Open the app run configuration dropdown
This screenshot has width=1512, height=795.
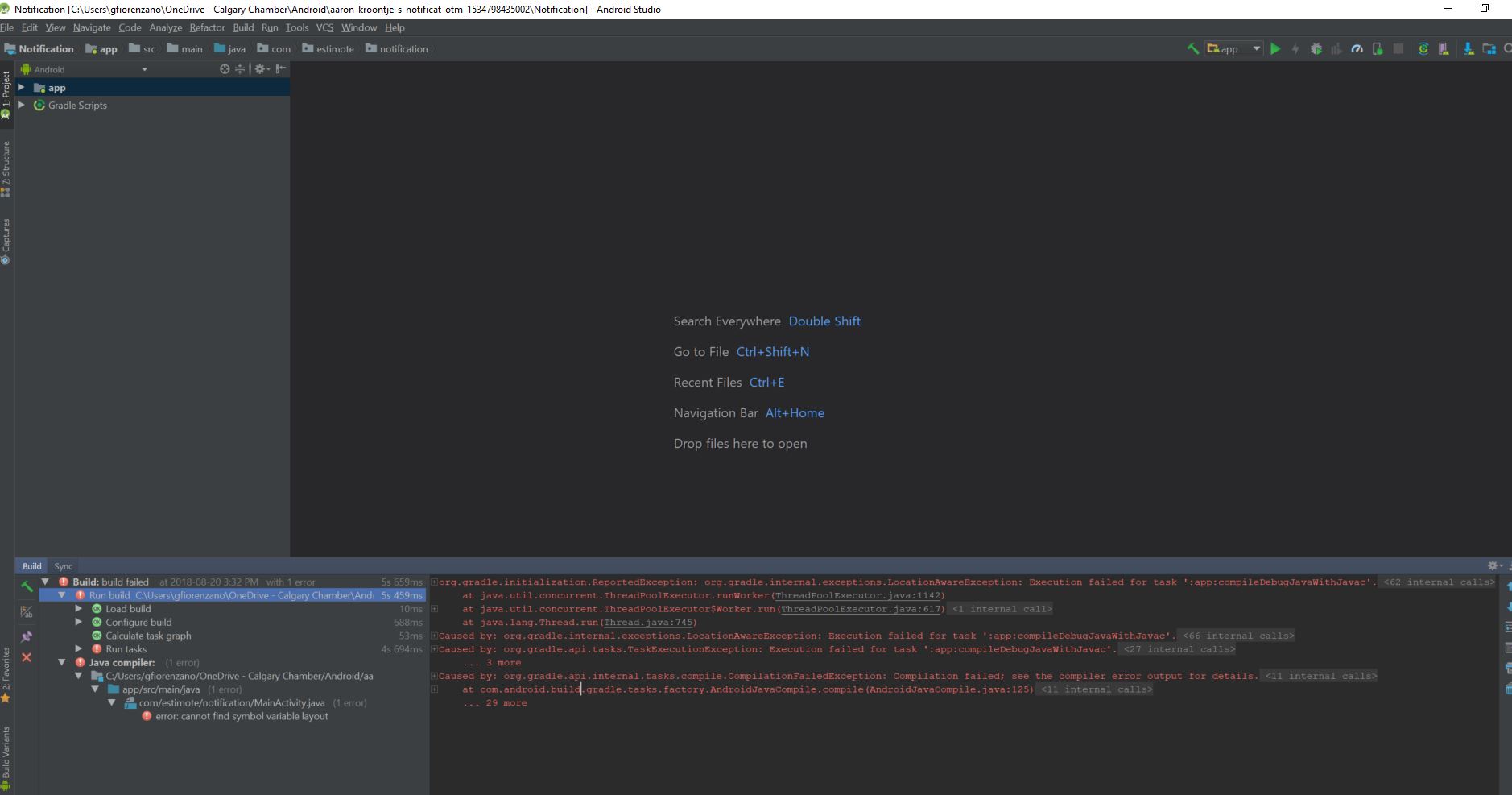pyautogui.click(x=1233, y=49)
